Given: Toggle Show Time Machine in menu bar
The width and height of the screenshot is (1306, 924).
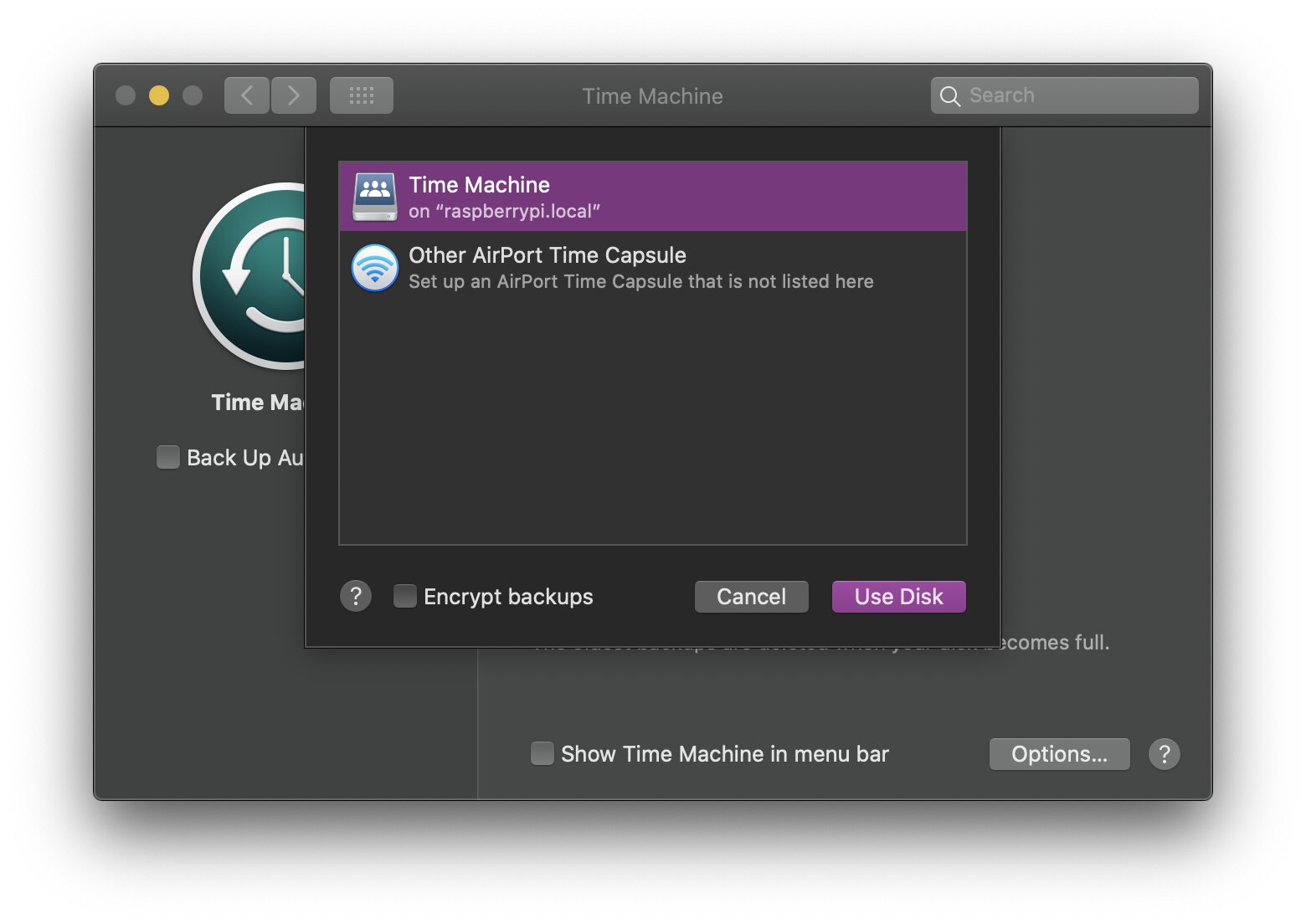Looking at the screenshot, I should click(x=542, y=753).
